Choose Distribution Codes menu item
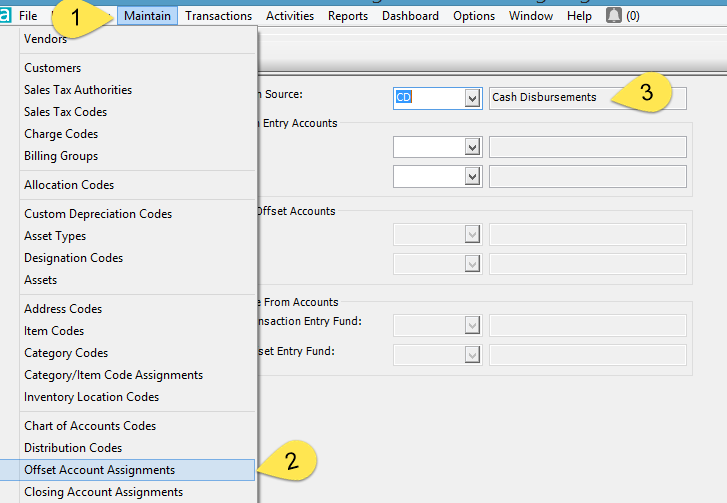Screen dimensions: 727x503 click(x=73, y=448)
